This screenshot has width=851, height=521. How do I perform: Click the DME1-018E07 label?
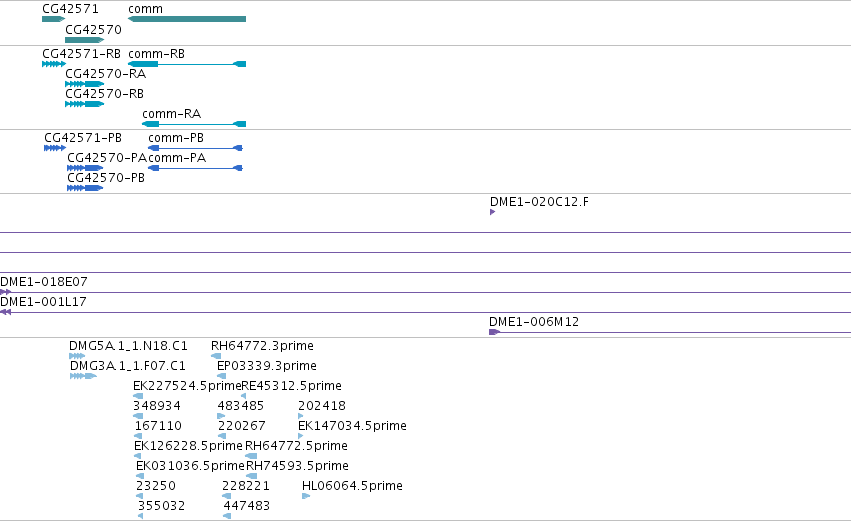point(43,282)
